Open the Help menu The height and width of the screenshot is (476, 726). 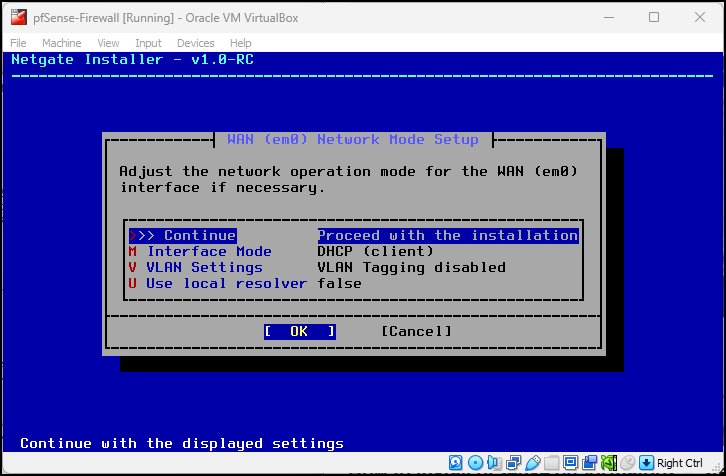241,43
